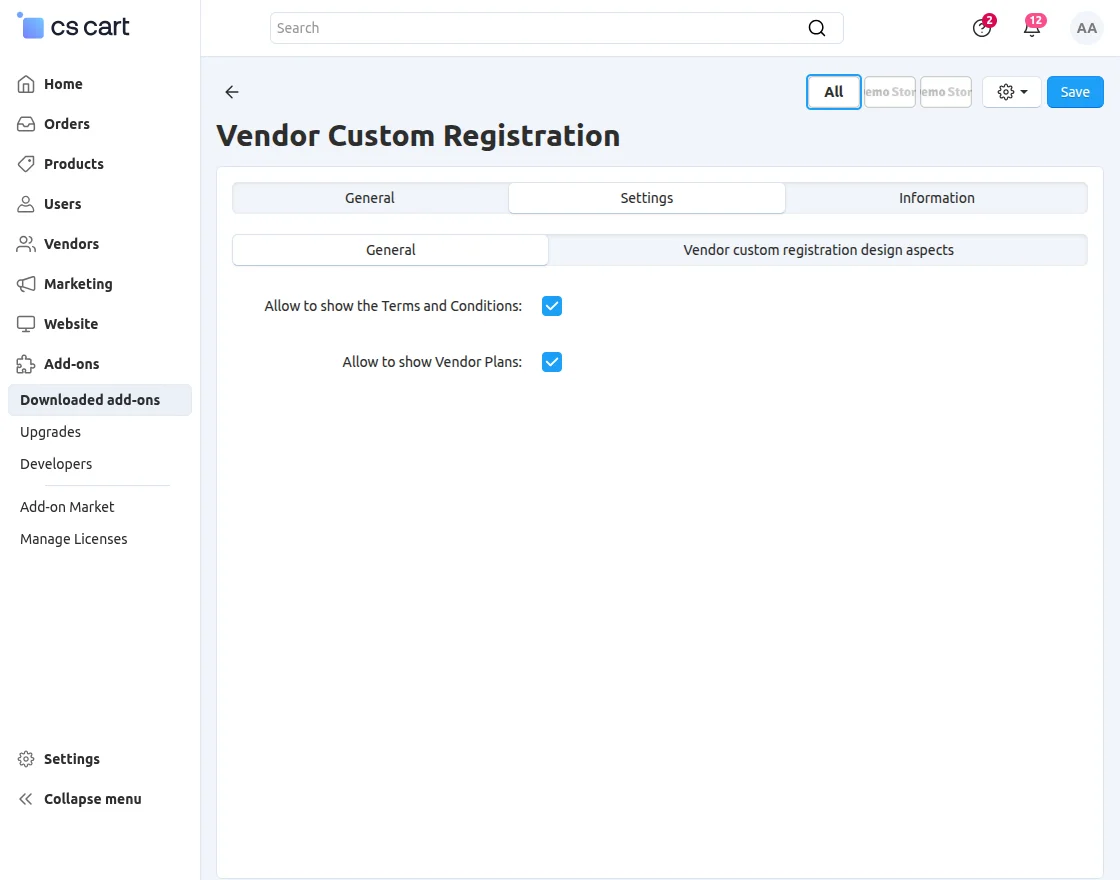
Task: Open the notifications bell icon
Action: click(1033, 27)
